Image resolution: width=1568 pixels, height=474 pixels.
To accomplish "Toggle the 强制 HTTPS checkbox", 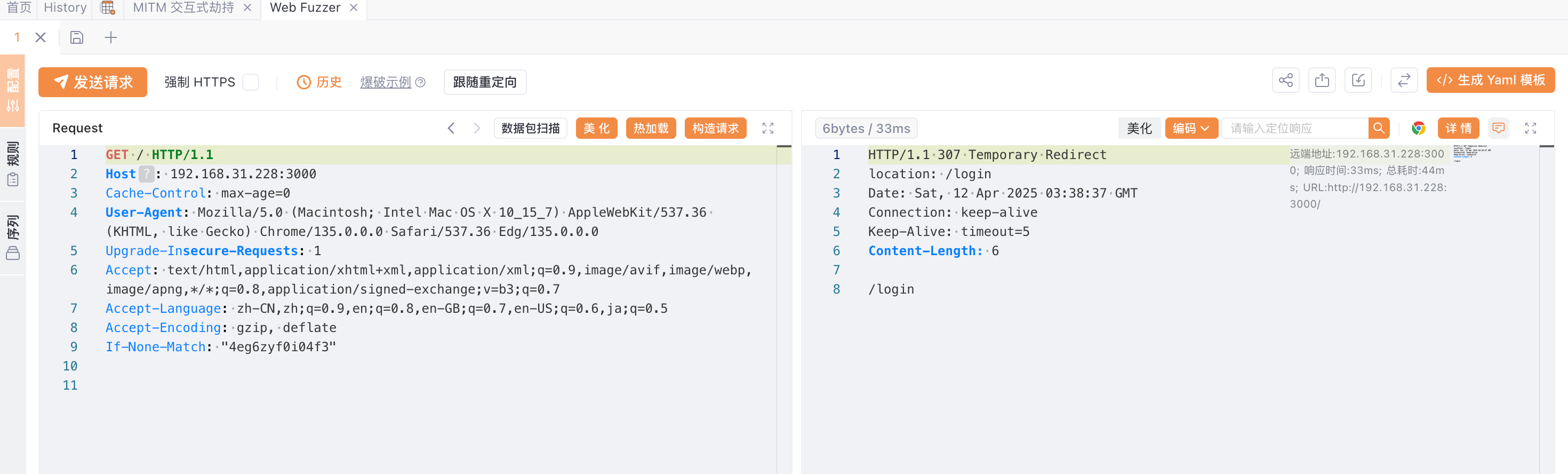I will (x=251, y=82).
